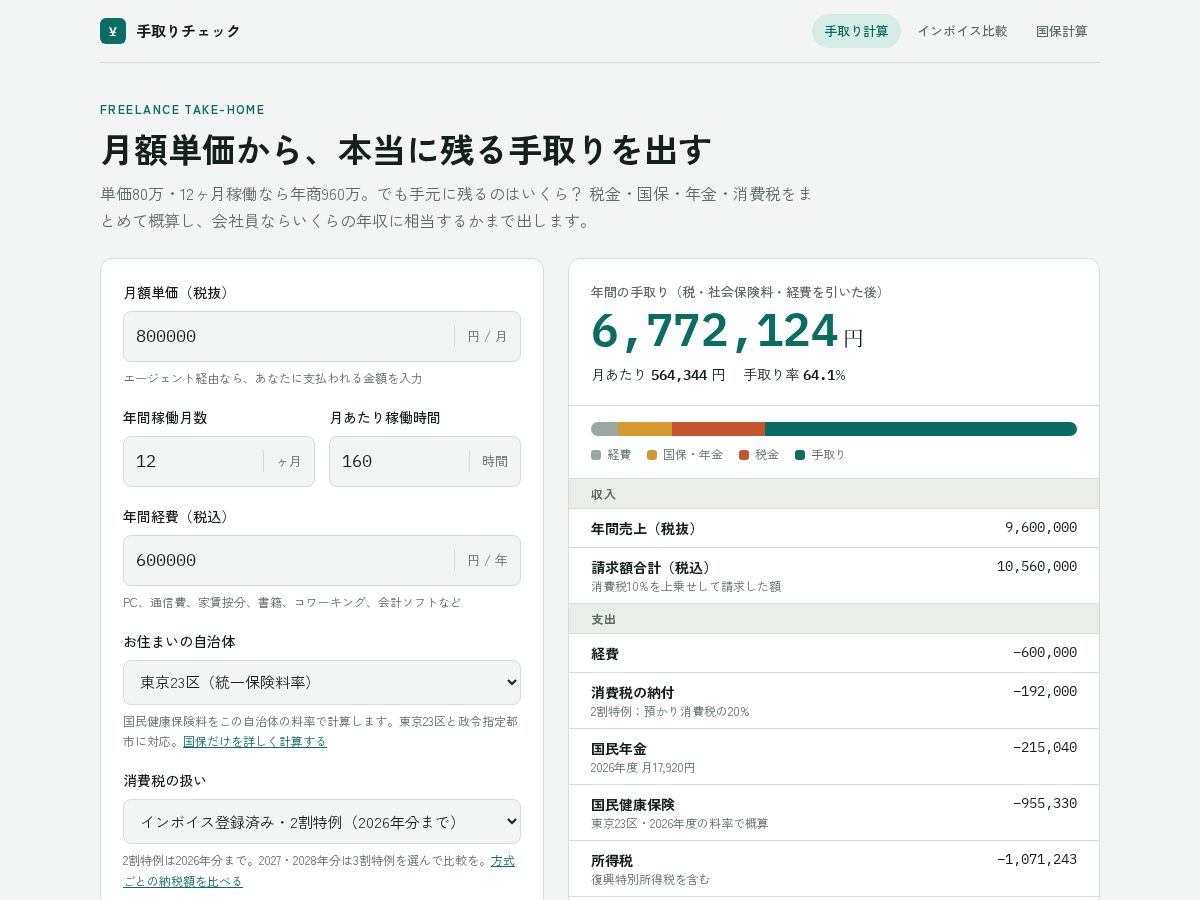Image resolution: width=1200 pixels, height=900 pixels.
Task: Follow the 国保だけを詳しく計算する link
Action: [x=255, y=741]
